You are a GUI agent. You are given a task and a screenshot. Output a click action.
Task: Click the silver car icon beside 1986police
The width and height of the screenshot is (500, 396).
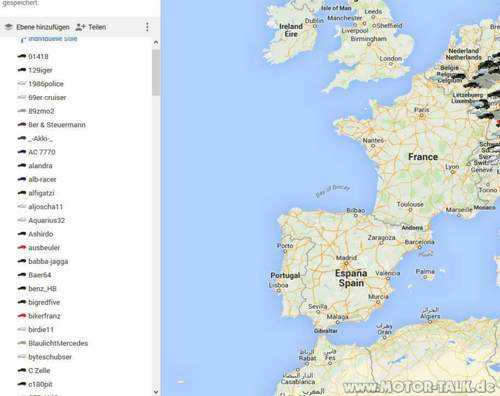(22, 84)
